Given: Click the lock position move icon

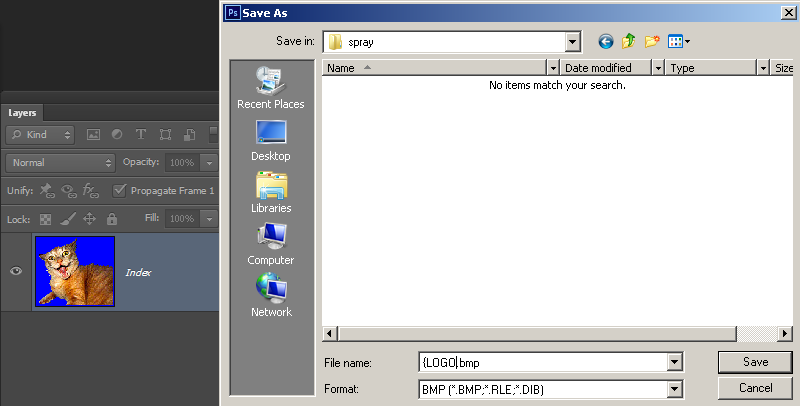Looking at the screenshot, I should coord(89,219).
